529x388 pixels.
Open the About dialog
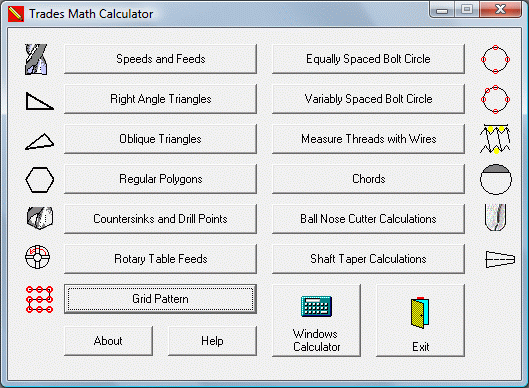(108, 341)
